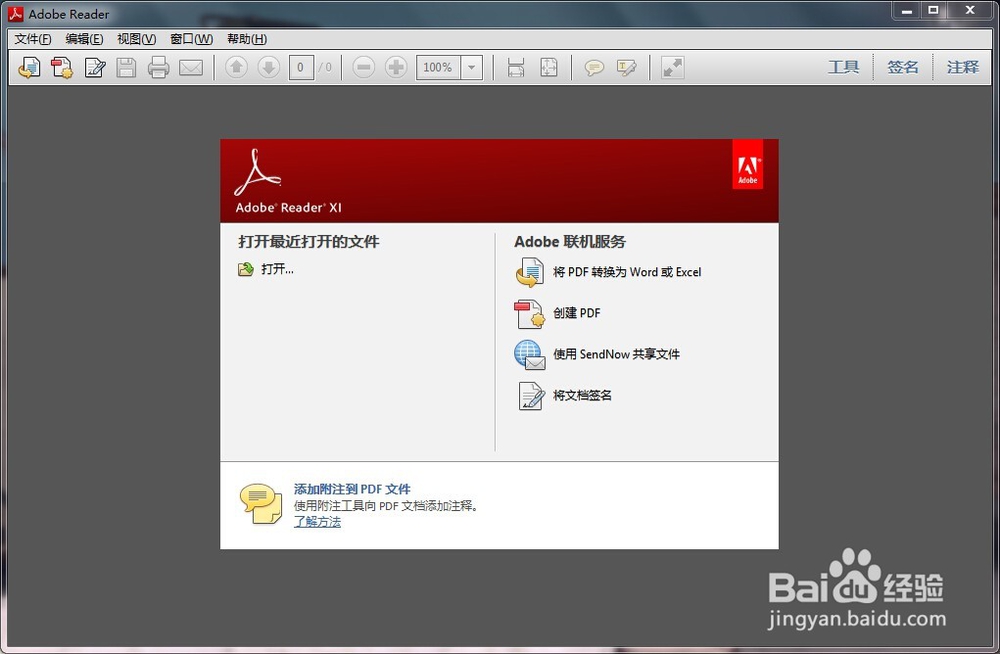Click the fit width scrolling mode icon

516,67
